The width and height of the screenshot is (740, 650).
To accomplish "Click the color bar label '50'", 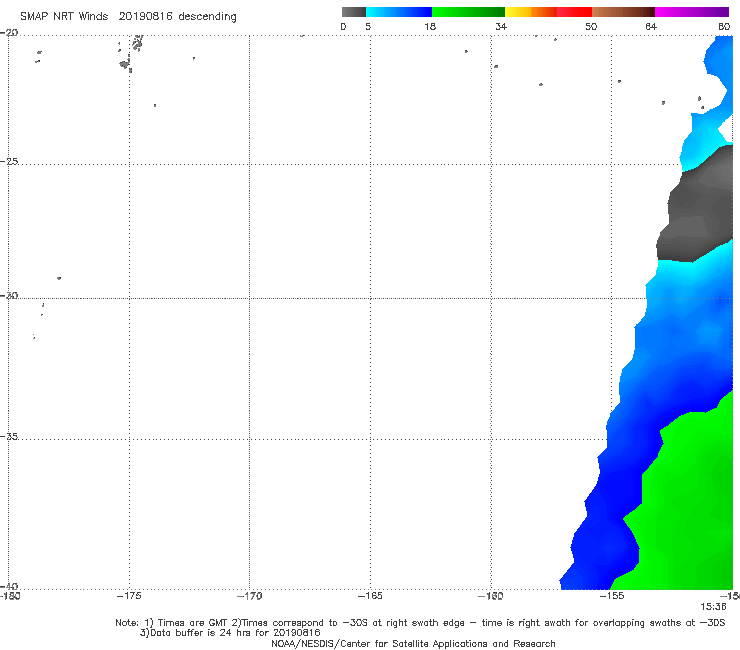I will point(591,26).
